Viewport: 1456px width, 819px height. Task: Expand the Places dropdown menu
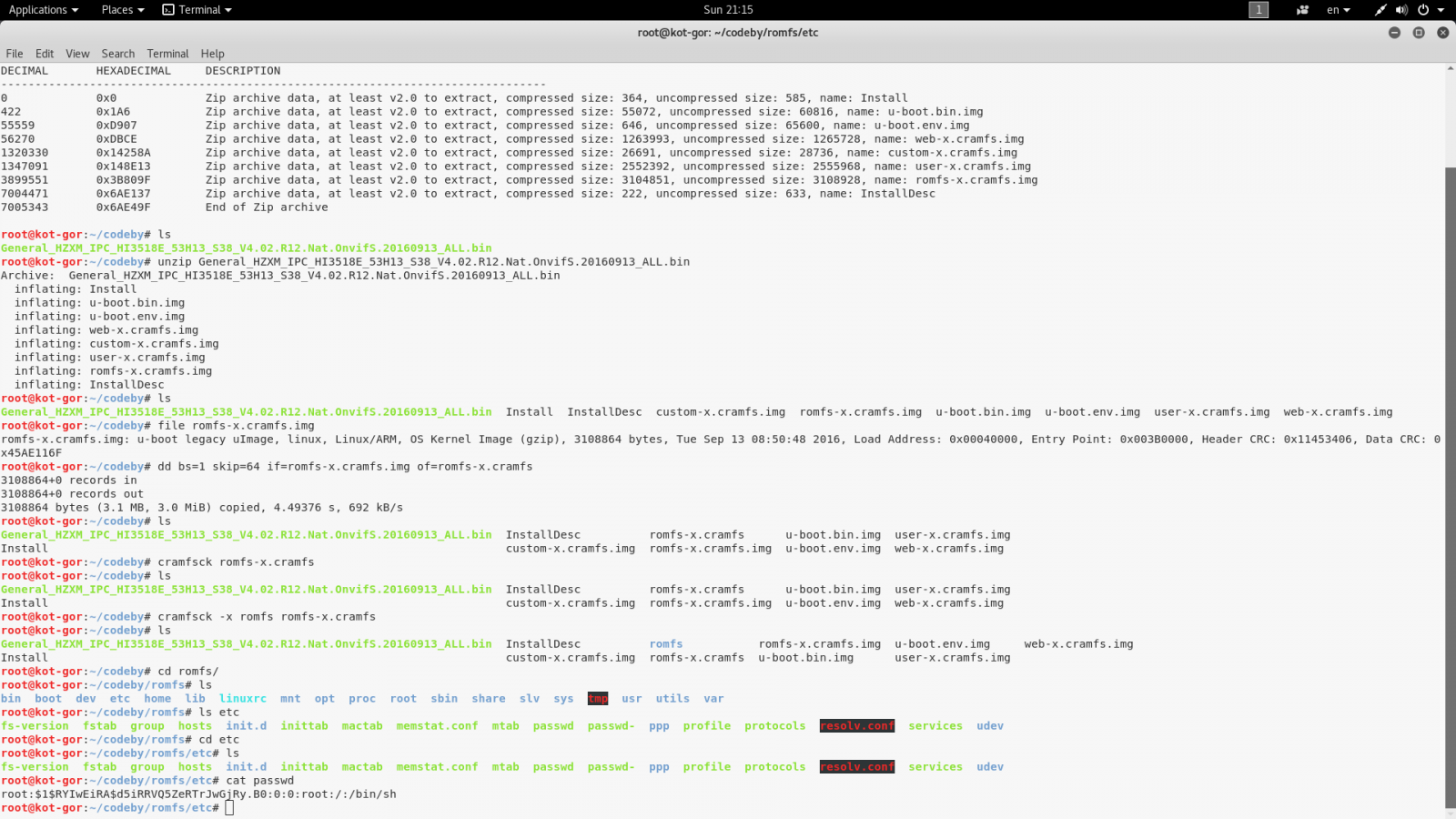pos(122,10)
